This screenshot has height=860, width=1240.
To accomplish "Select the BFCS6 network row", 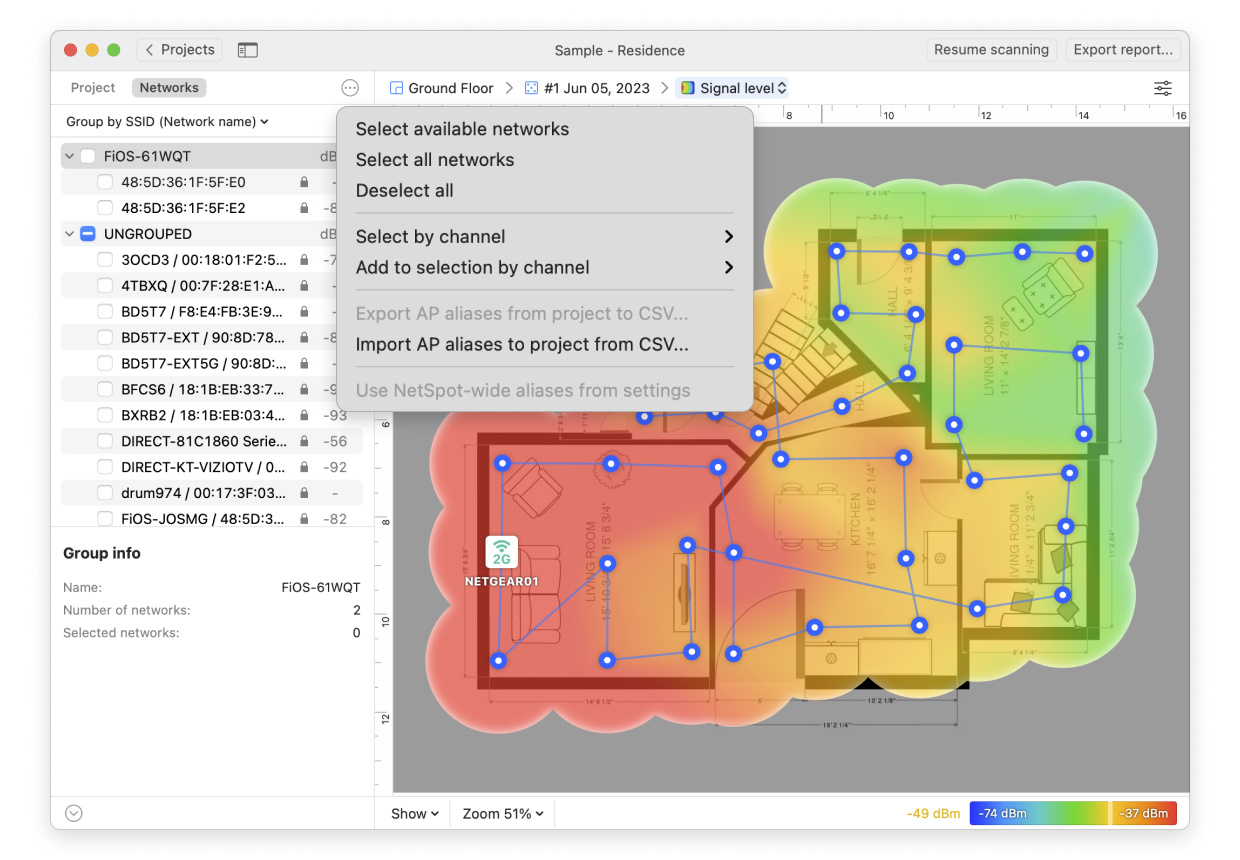I will (x=212, y=389).
